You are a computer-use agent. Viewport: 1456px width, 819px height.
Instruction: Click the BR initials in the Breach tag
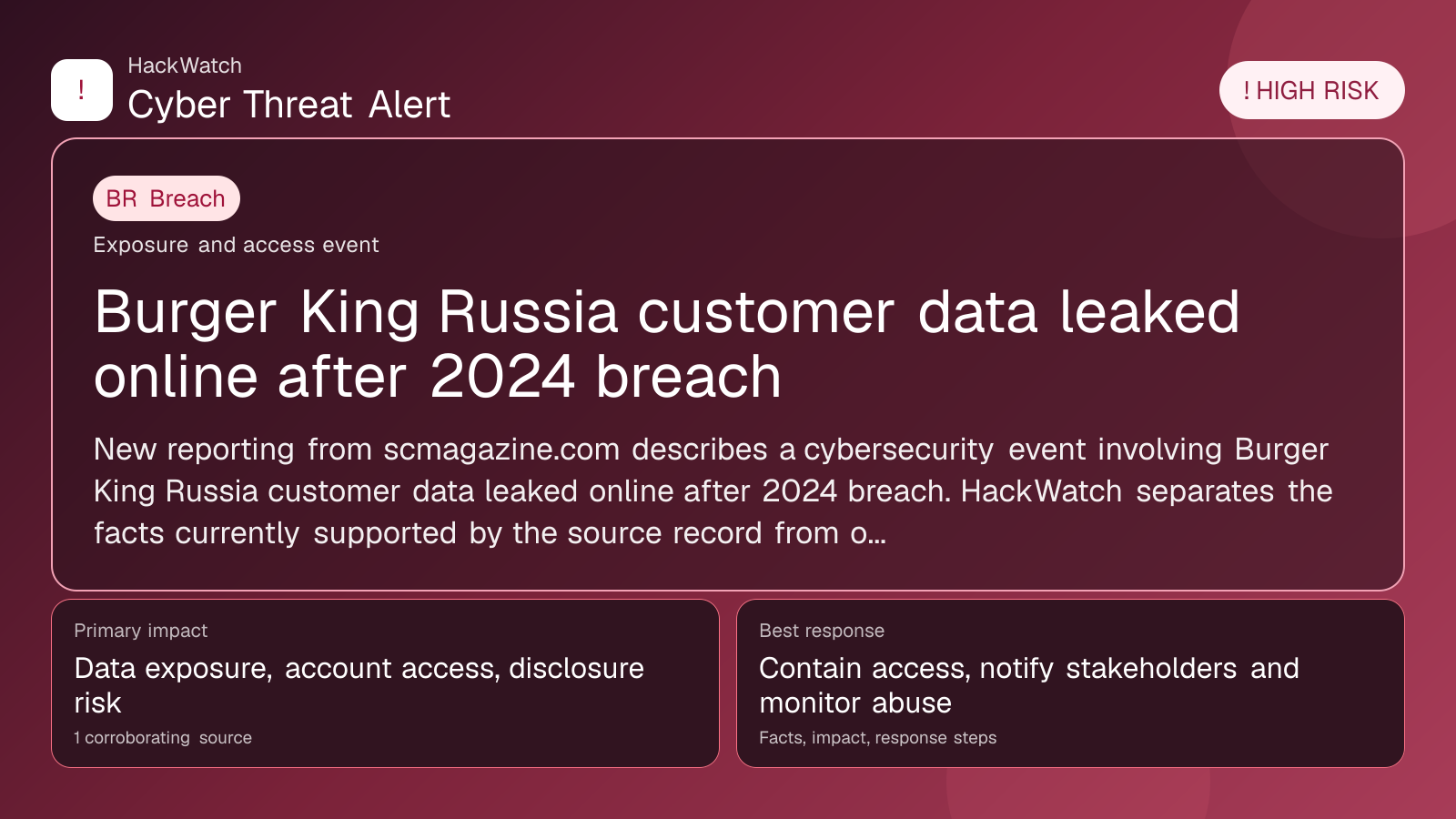(x=121, y=198)
